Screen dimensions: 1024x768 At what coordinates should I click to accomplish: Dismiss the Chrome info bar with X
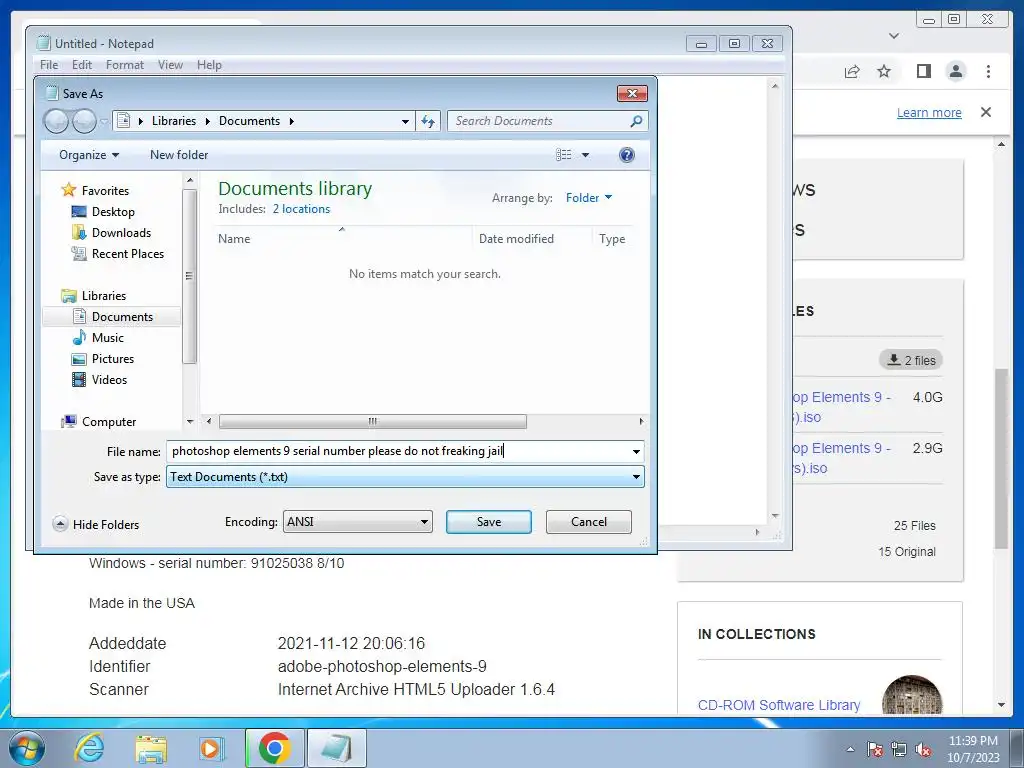(x=986, y=112)
